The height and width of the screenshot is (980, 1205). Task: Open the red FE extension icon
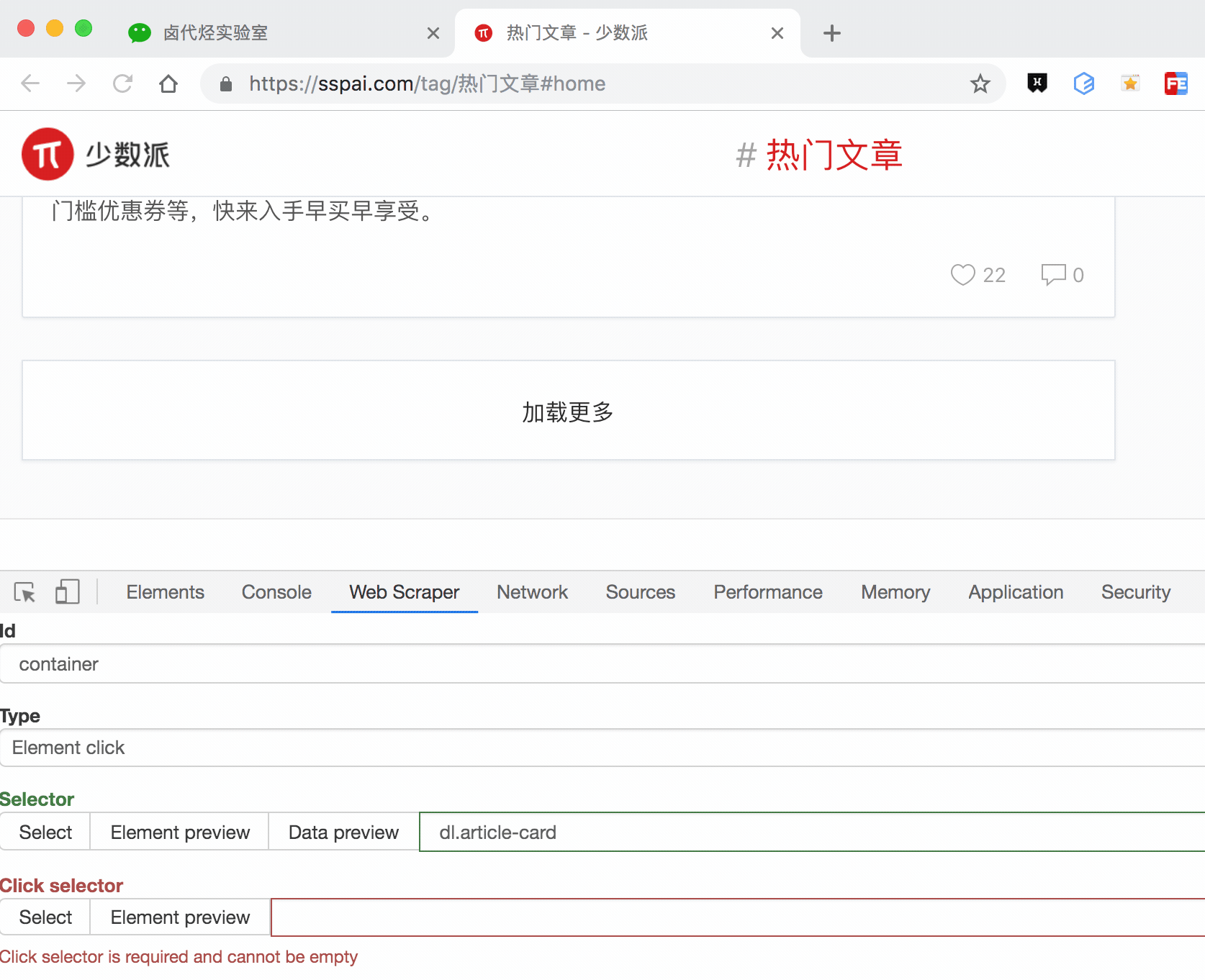[1176, 83]
